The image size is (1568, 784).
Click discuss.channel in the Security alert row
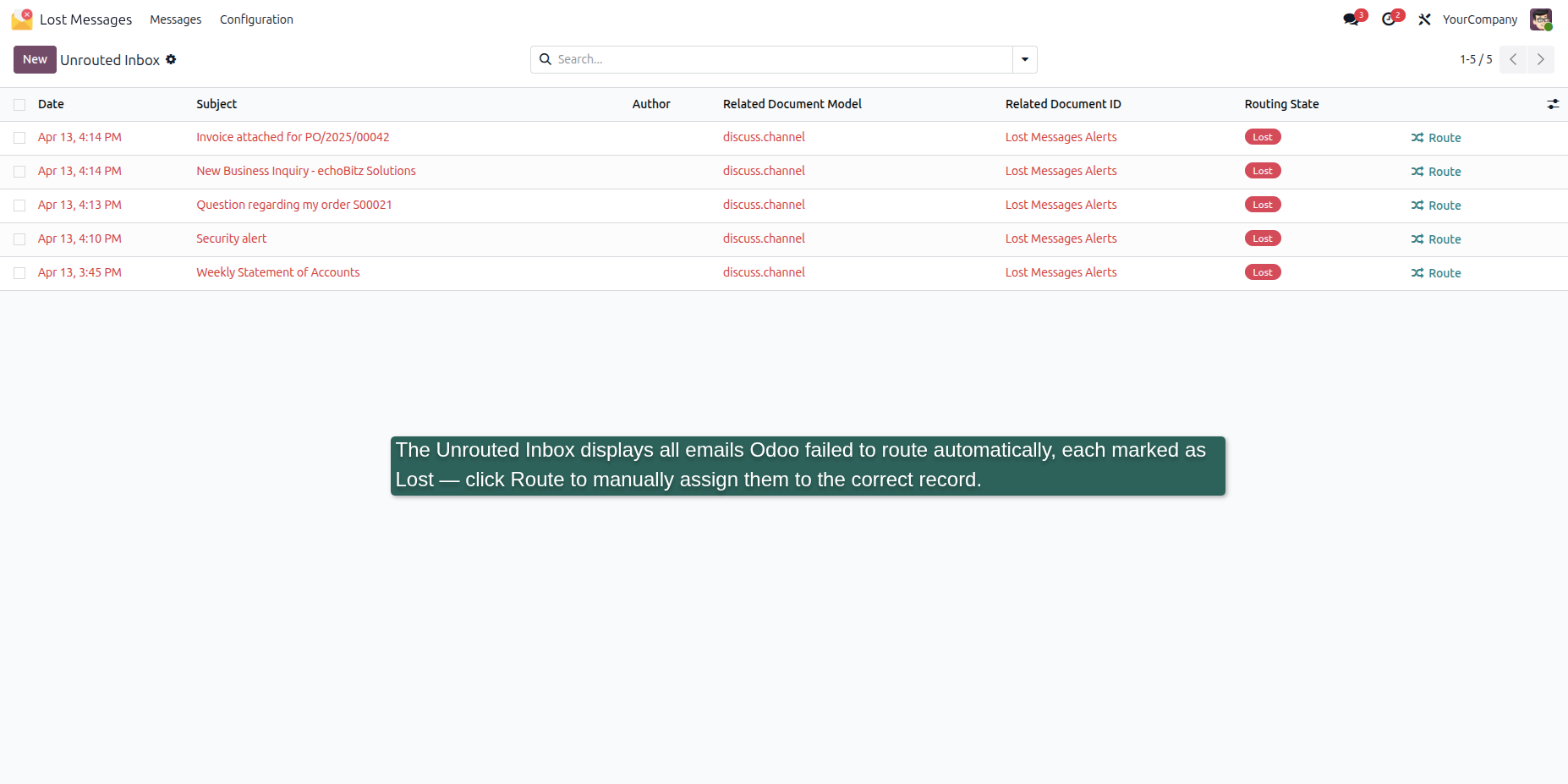764,238
